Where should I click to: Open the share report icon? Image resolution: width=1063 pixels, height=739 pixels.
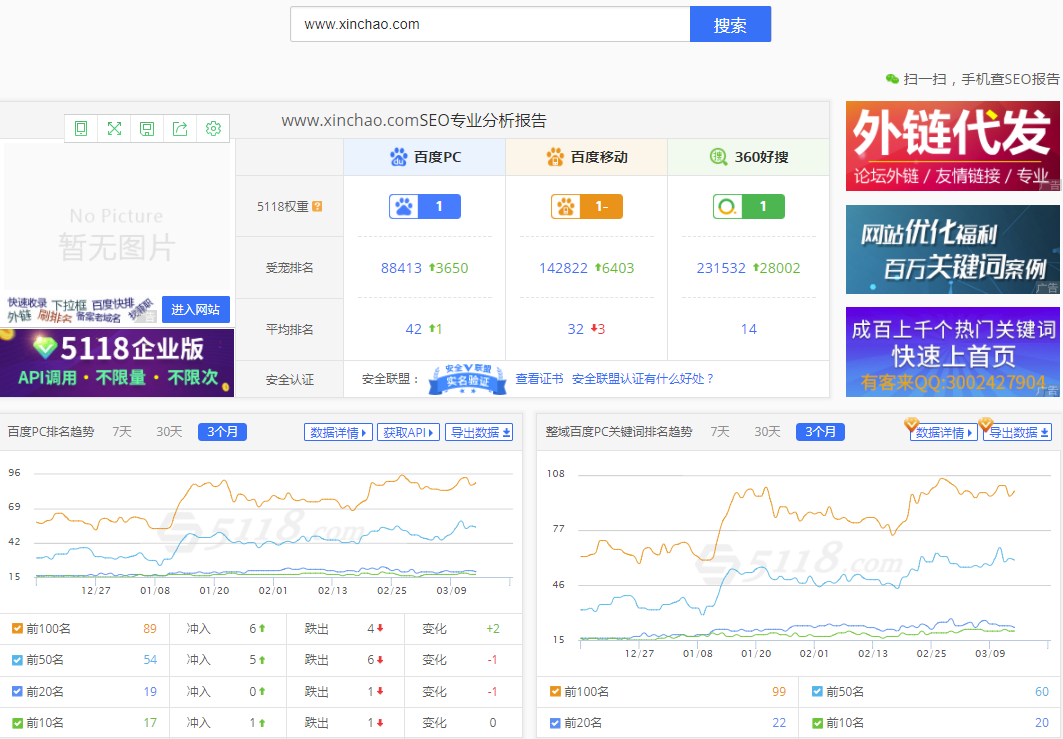[x=179, y=128]
